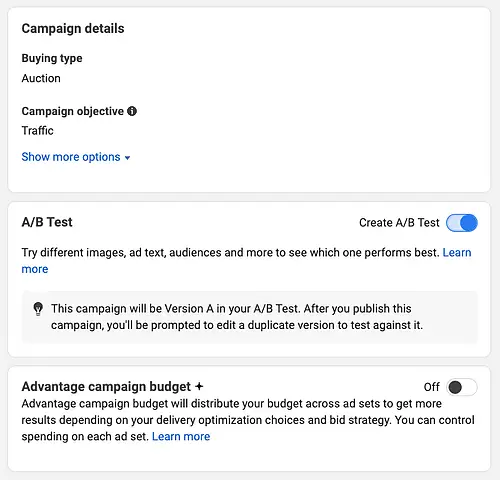Viewport: 500px width, 480px height.
Task: Click the Advantage campaign budget heading
Action: (x=106, y=387)
